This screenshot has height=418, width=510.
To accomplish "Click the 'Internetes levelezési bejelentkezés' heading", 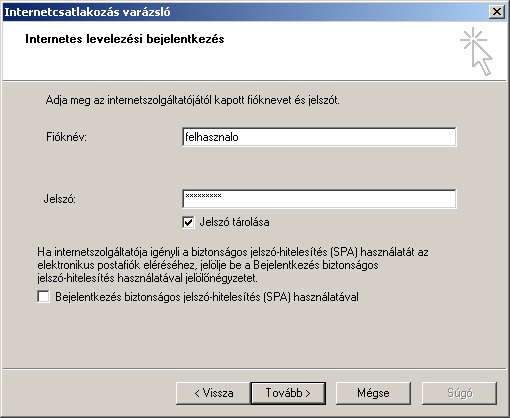I will [x=125, y=39].
